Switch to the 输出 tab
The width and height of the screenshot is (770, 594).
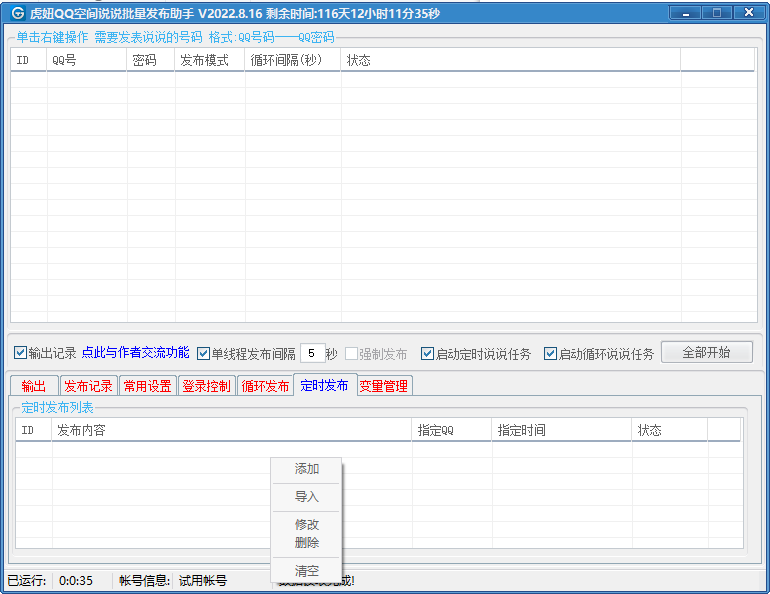point(34,386)
